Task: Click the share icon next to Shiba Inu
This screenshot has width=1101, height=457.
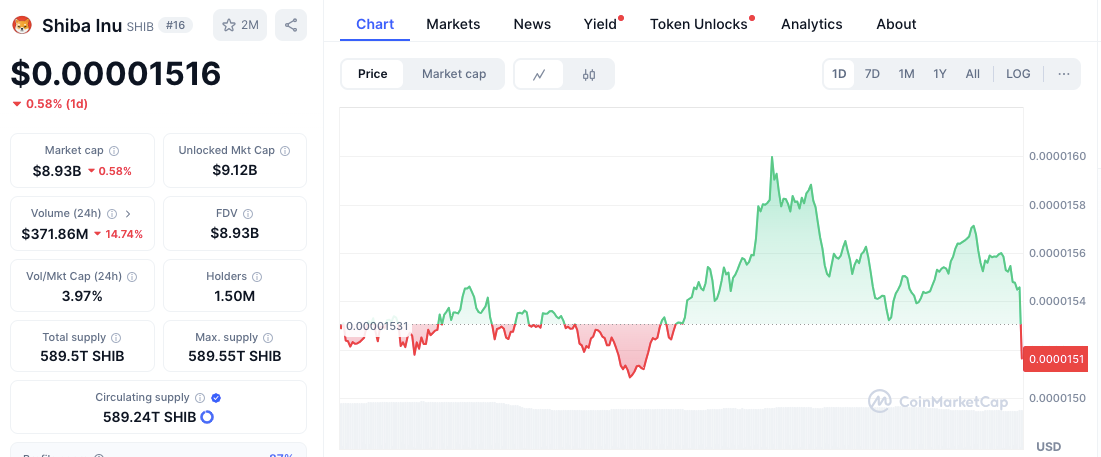Action: click(x=291, y=25)
